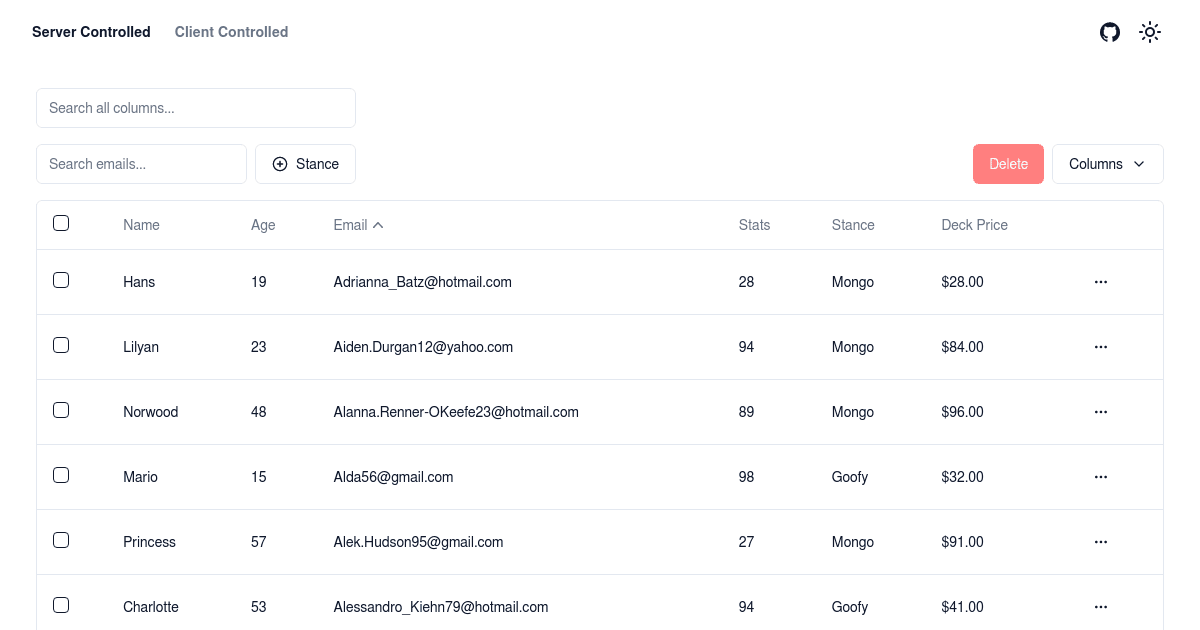Focus the Search all columns field

(x=196, y=108)
